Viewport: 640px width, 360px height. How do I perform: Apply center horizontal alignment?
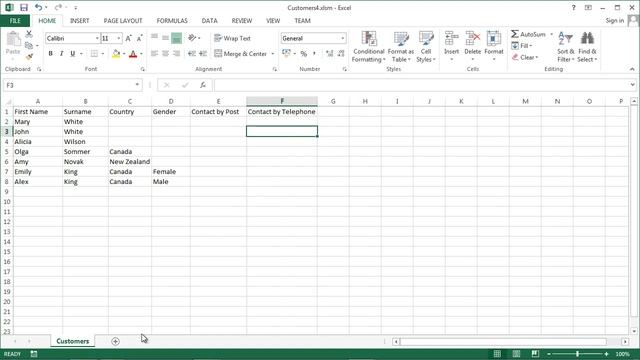pos(165,53)
